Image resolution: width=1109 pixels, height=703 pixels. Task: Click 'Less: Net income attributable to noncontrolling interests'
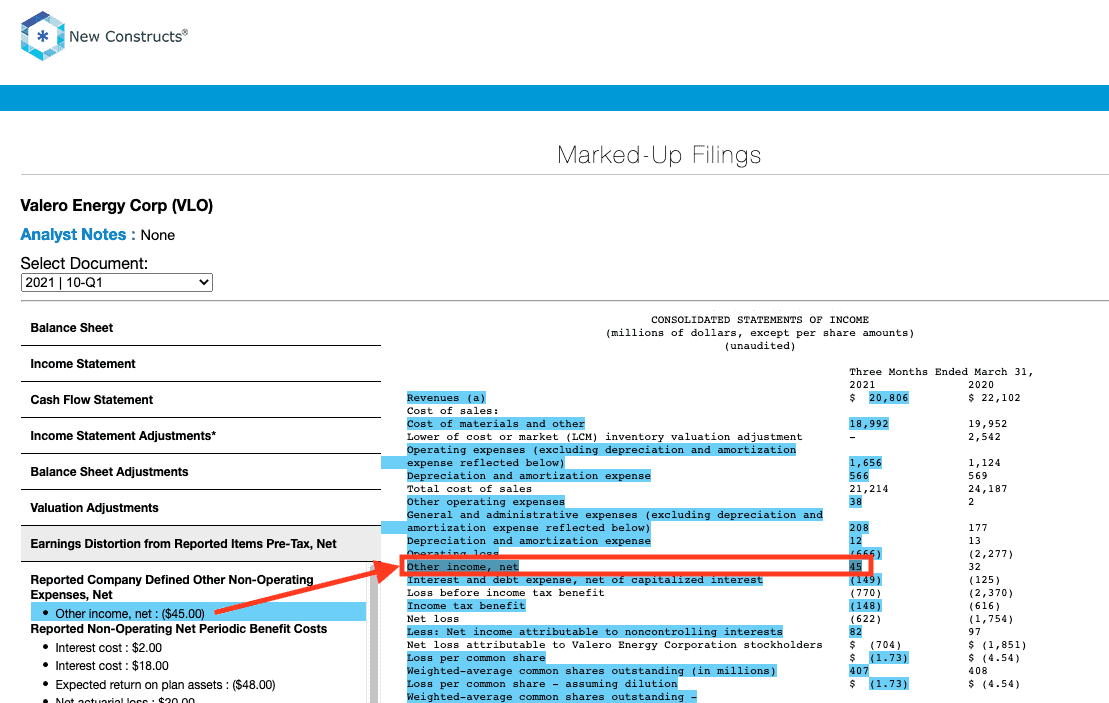click(x=595, y=632)
